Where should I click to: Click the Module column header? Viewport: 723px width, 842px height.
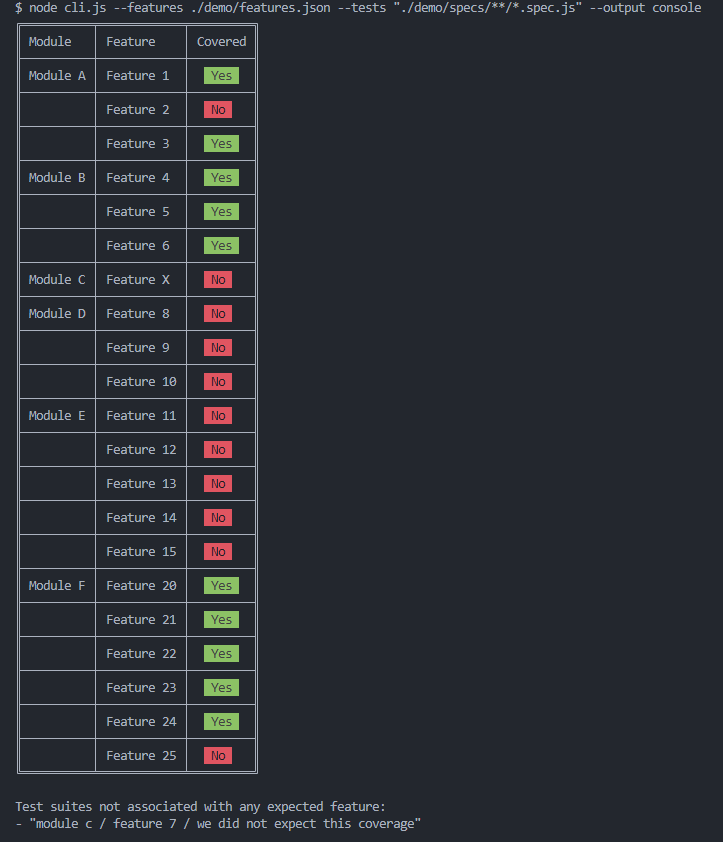(57, 41)
